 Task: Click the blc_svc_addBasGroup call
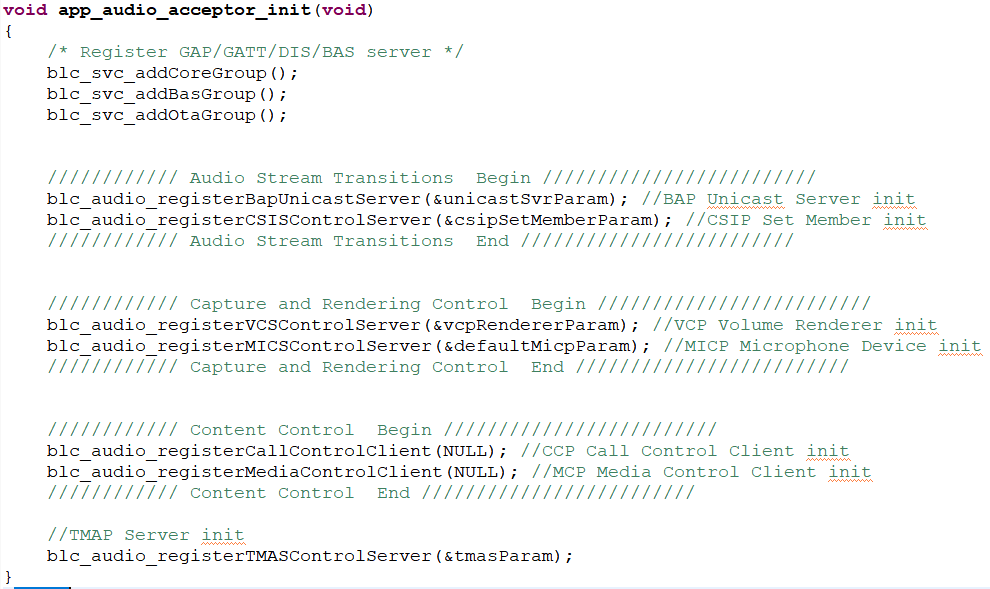click(x=167, y=94)
